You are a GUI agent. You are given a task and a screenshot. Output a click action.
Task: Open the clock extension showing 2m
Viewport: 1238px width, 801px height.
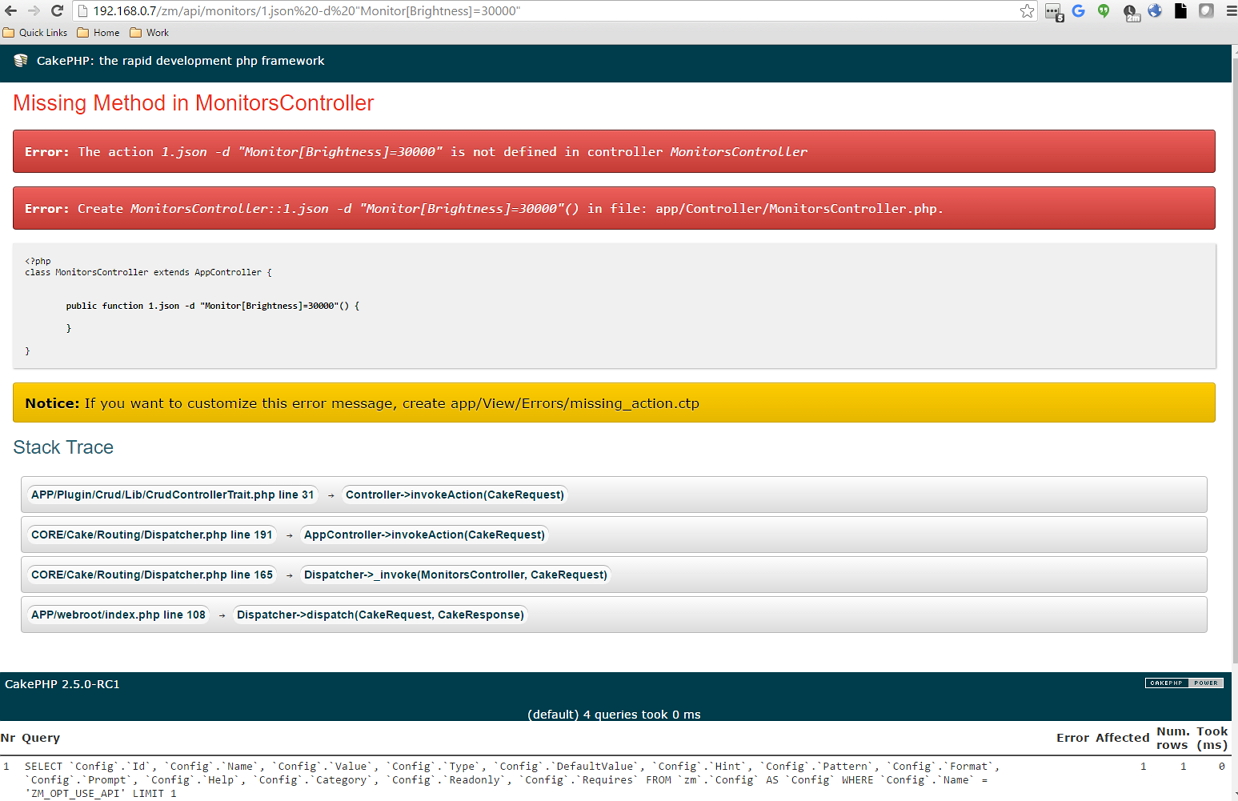tap(1130, 12)
